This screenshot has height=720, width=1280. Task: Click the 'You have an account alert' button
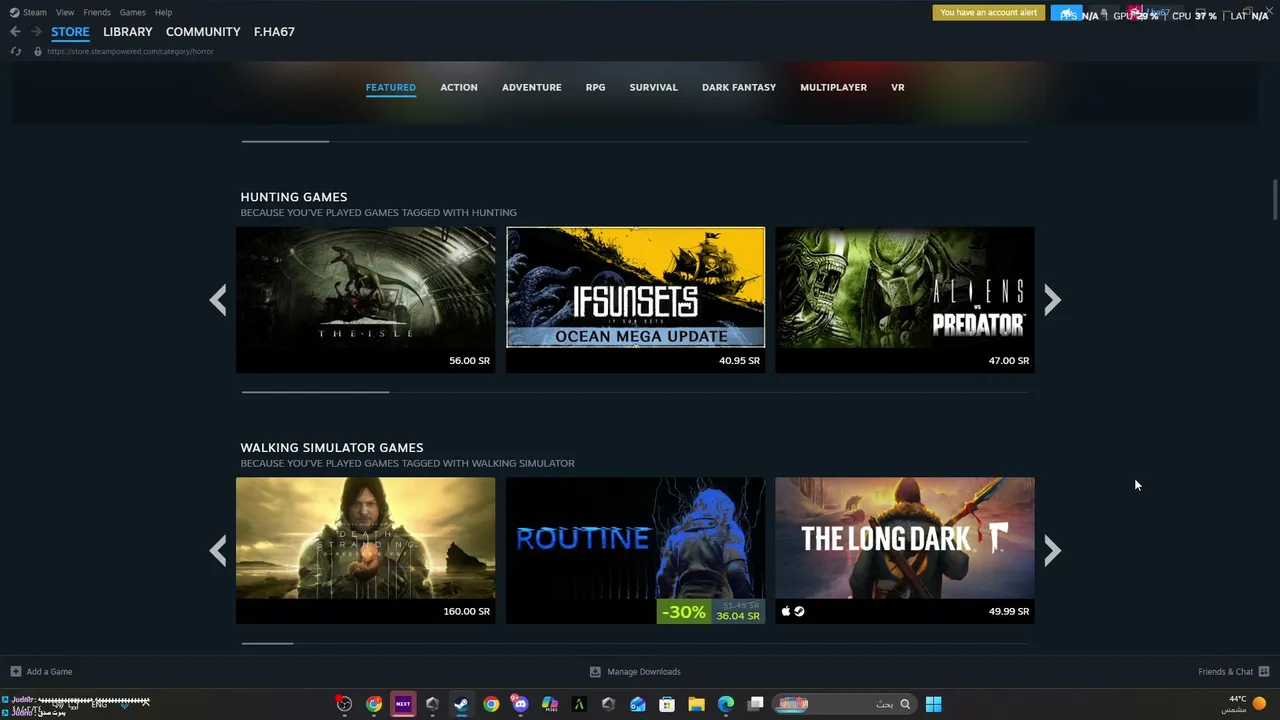click(x=989, y=13)
